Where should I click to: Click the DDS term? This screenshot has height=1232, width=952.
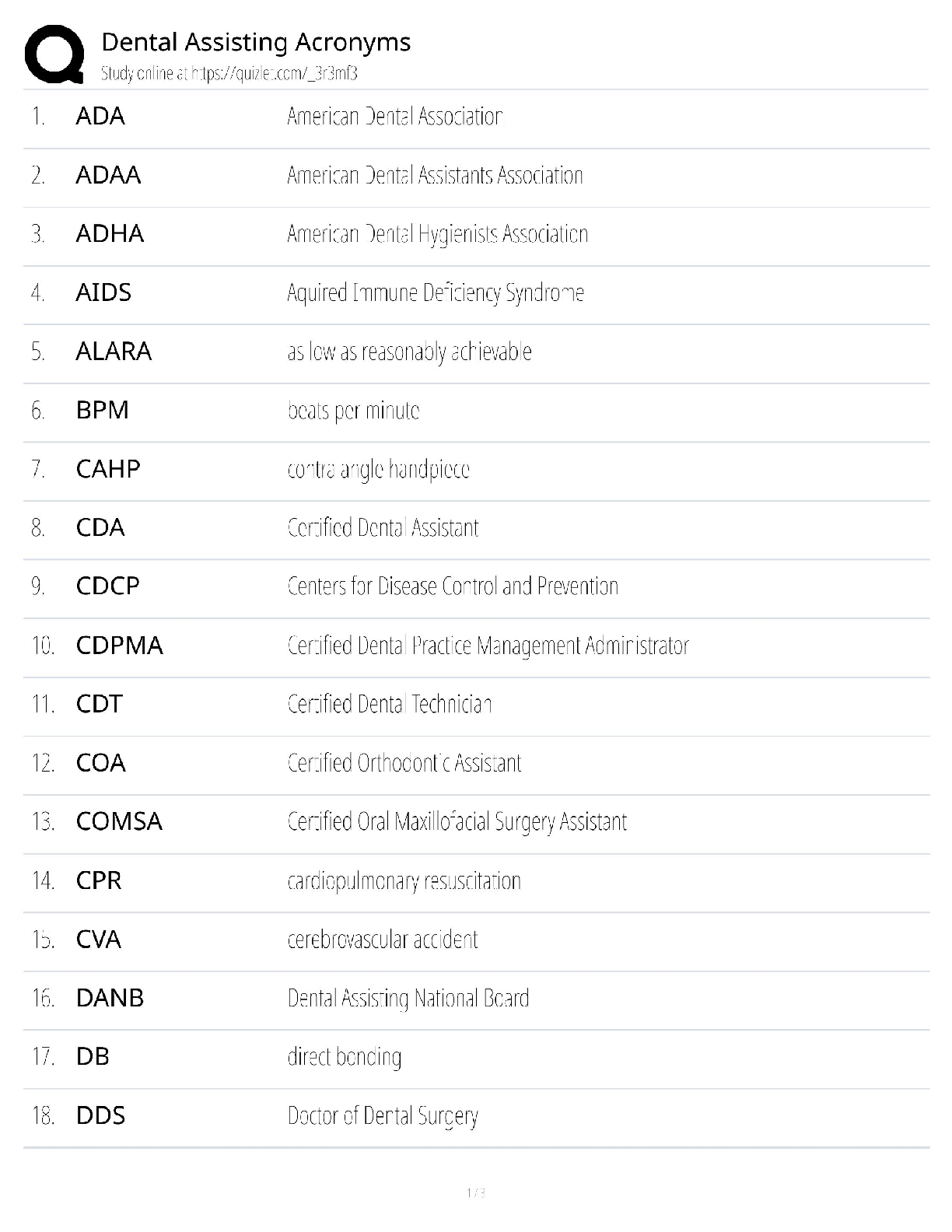coord(100,1115)
